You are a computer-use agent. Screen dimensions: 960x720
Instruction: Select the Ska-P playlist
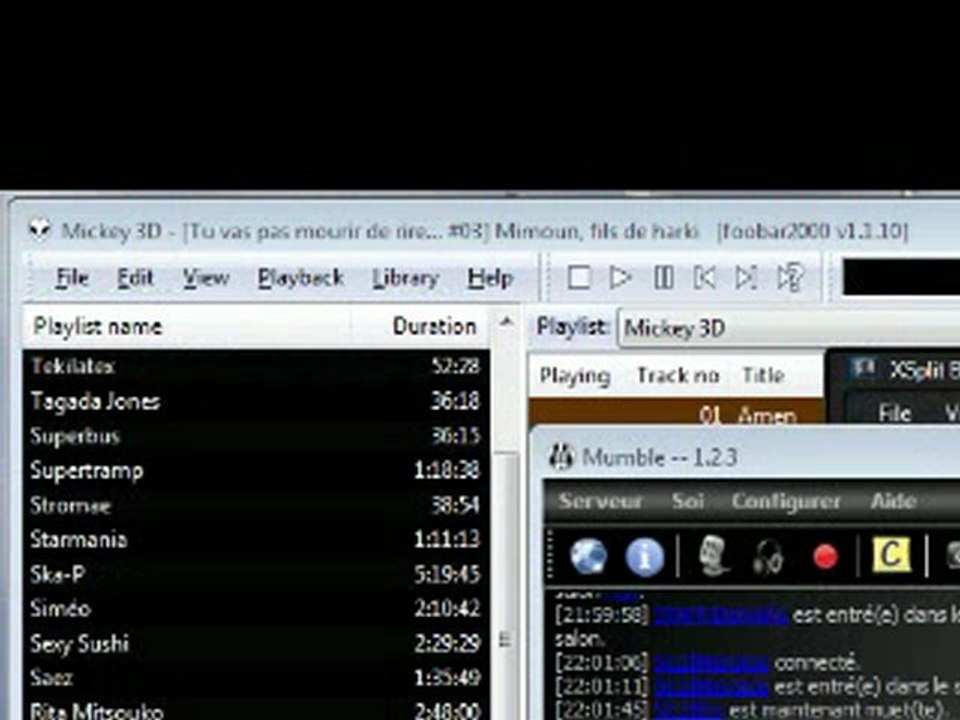(256, 574)
